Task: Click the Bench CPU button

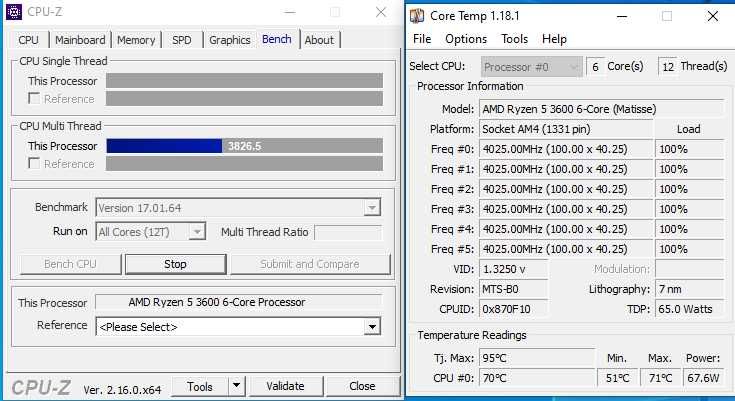Action: click(70, 264)
